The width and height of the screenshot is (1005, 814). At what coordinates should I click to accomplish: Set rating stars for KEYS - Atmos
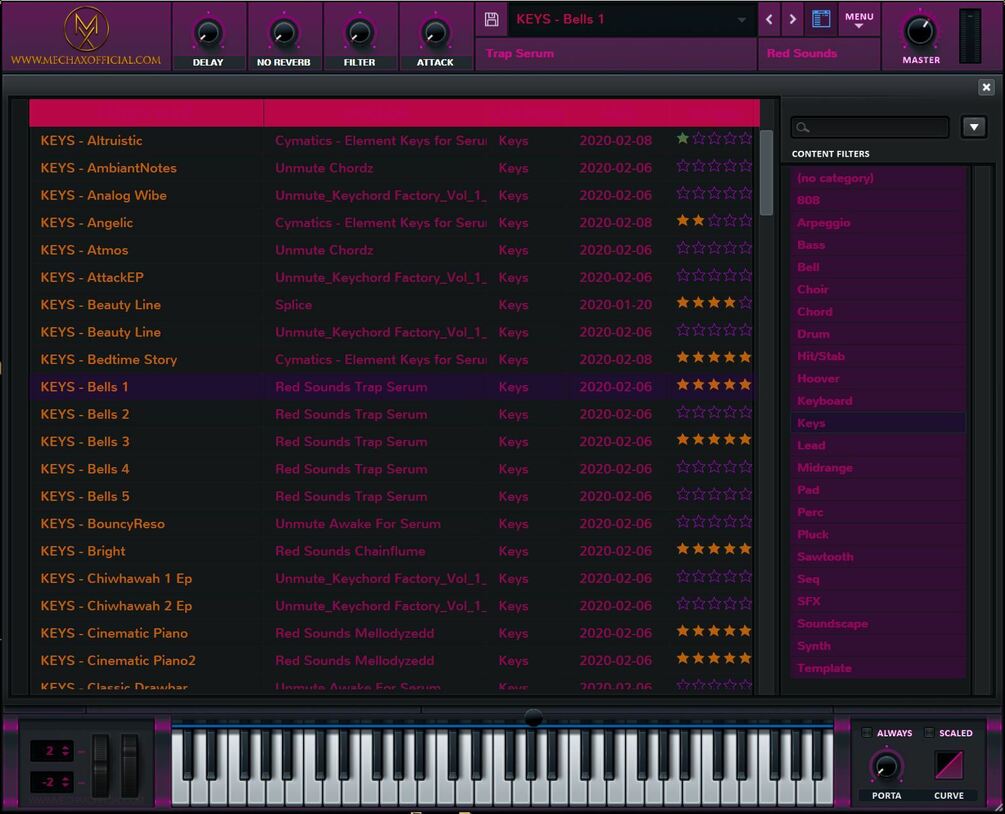714,247
